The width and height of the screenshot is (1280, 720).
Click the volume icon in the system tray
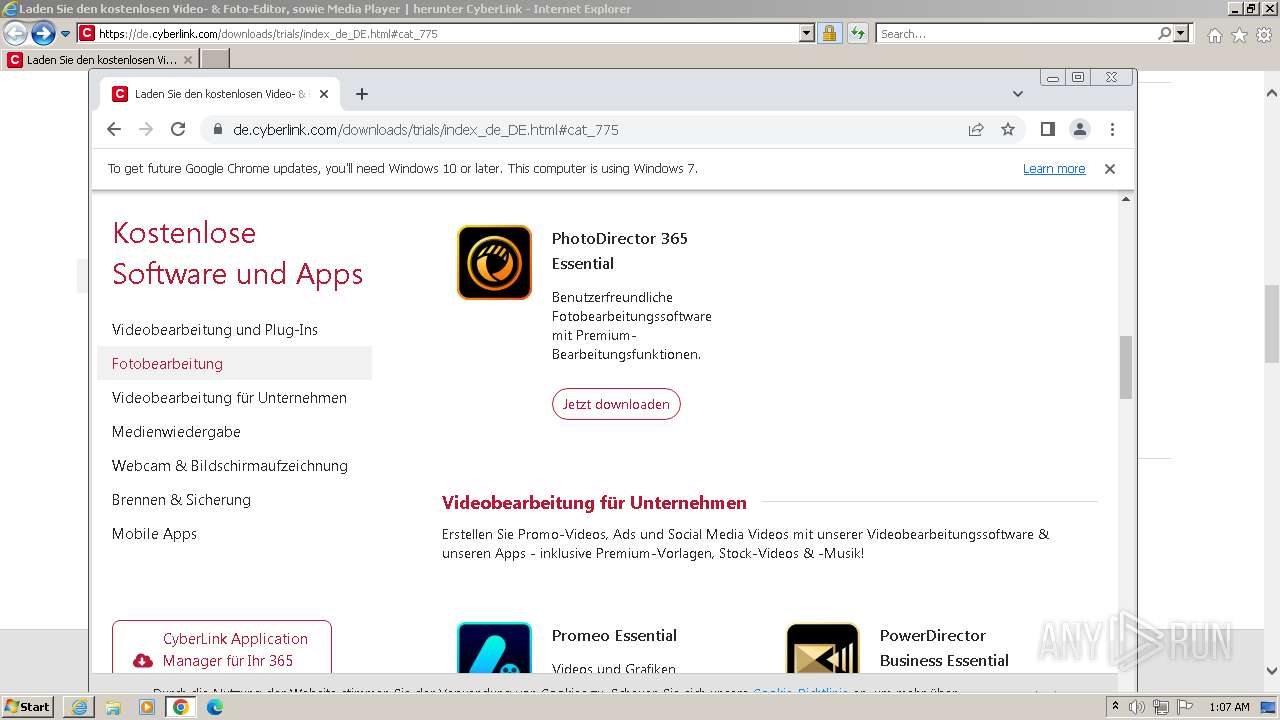click(x=1137, y=707)
